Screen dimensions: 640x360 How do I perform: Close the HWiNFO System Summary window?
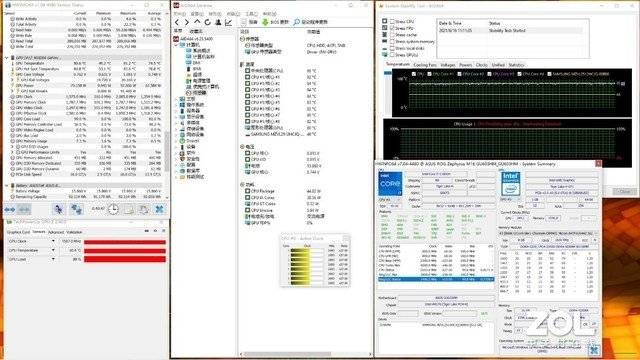pyautogui.click(x=598, y=163)
